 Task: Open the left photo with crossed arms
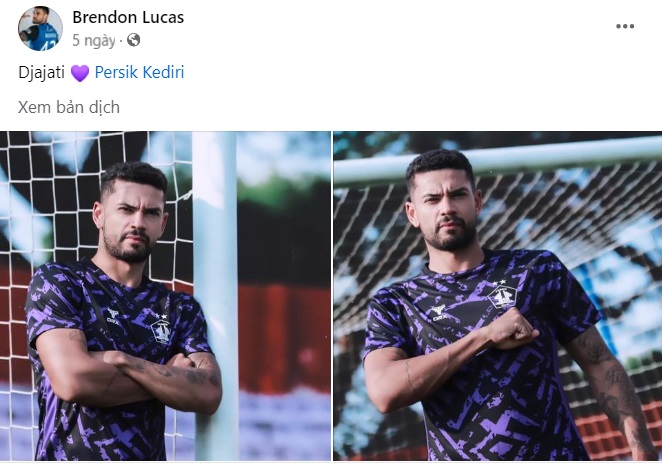click(165, 296)
